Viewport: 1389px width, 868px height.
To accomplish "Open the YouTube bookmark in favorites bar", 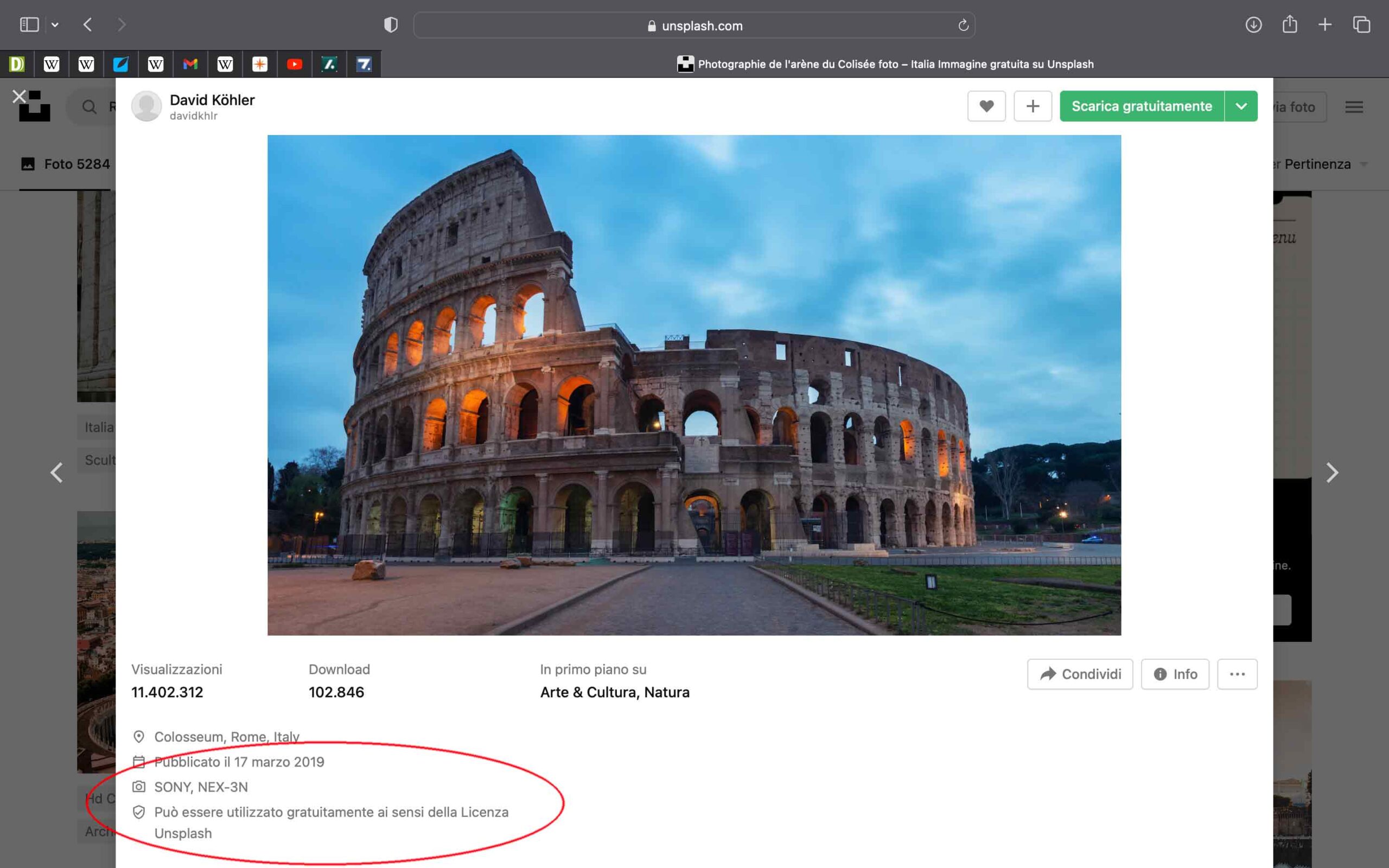I will pyautogui.click(x=295, y=63).
